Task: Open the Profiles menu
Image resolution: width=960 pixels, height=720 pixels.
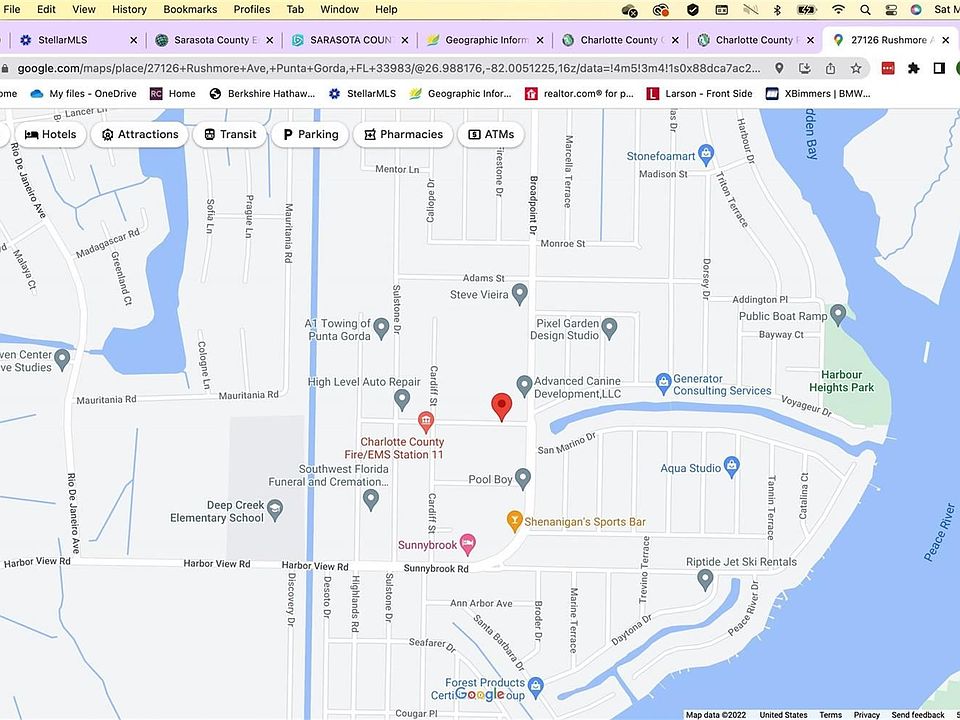Action: 252,9
